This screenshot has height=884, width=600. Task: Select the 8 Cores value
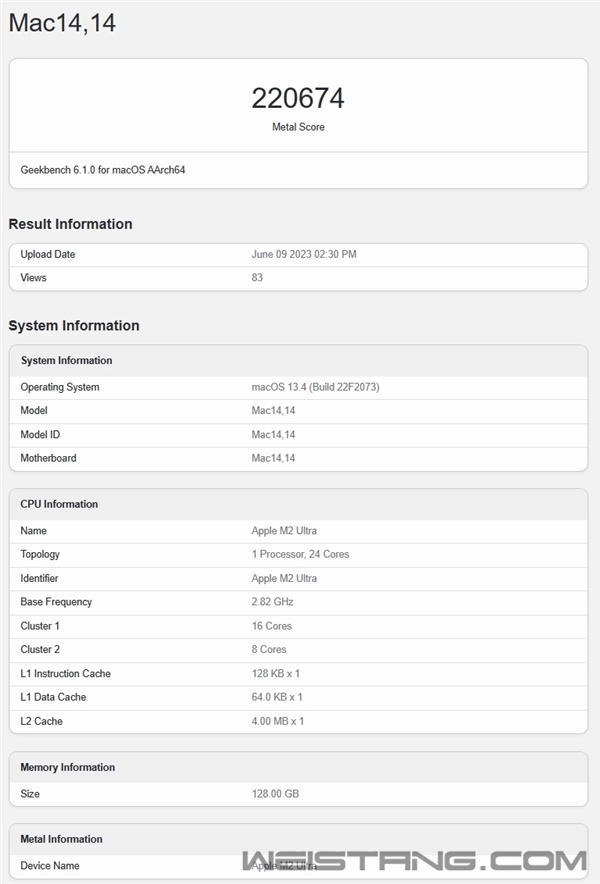click(269, 649)
